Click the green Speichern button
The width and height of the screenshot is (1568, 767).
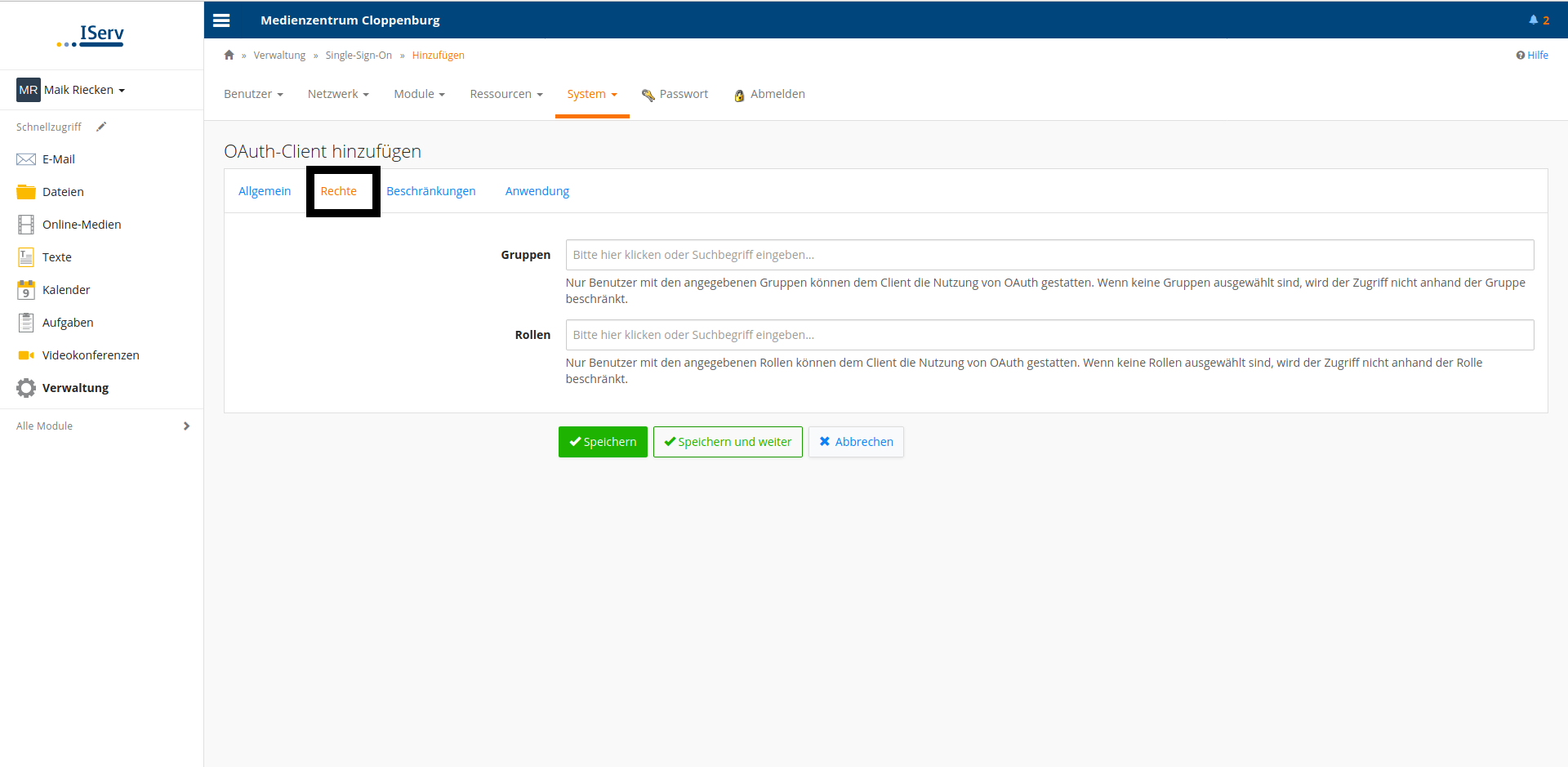click(603, 442)
